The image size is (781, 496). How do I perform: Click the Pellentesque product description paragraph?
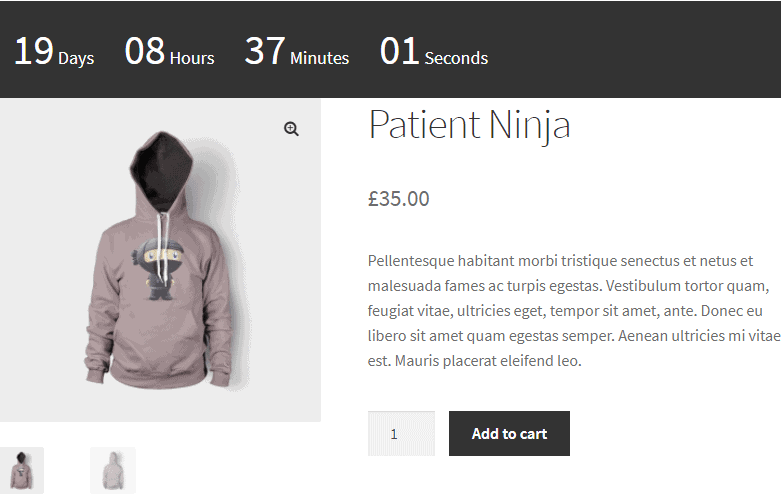572,310
